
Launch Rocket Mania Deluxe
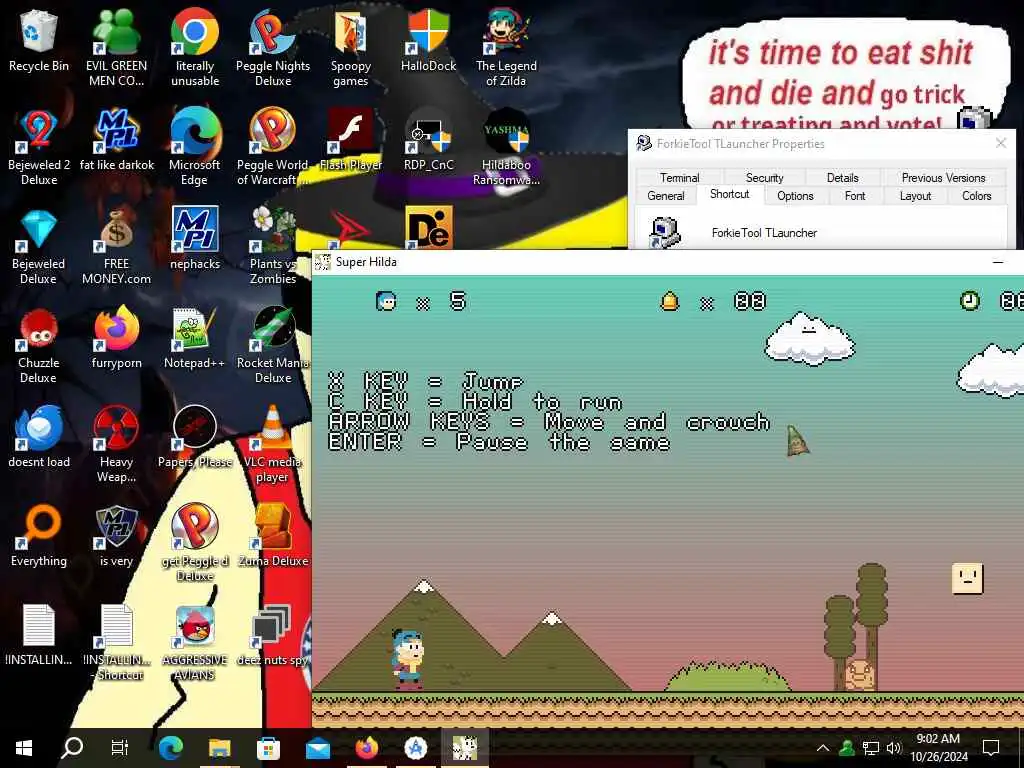pyautogui.click(x=273, y=346)
